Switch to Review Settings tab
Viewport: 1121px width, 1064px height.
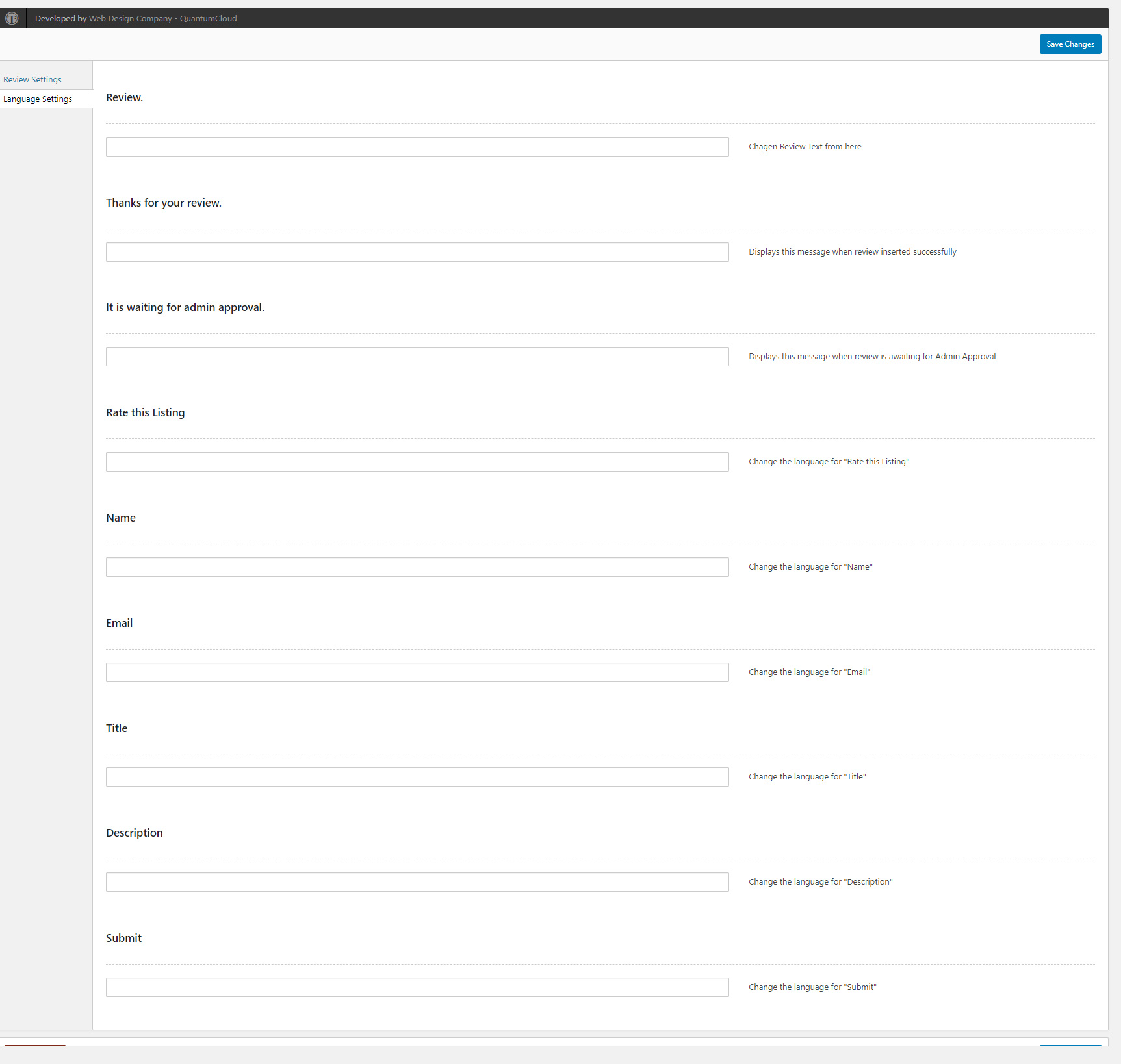pos(32,79)
